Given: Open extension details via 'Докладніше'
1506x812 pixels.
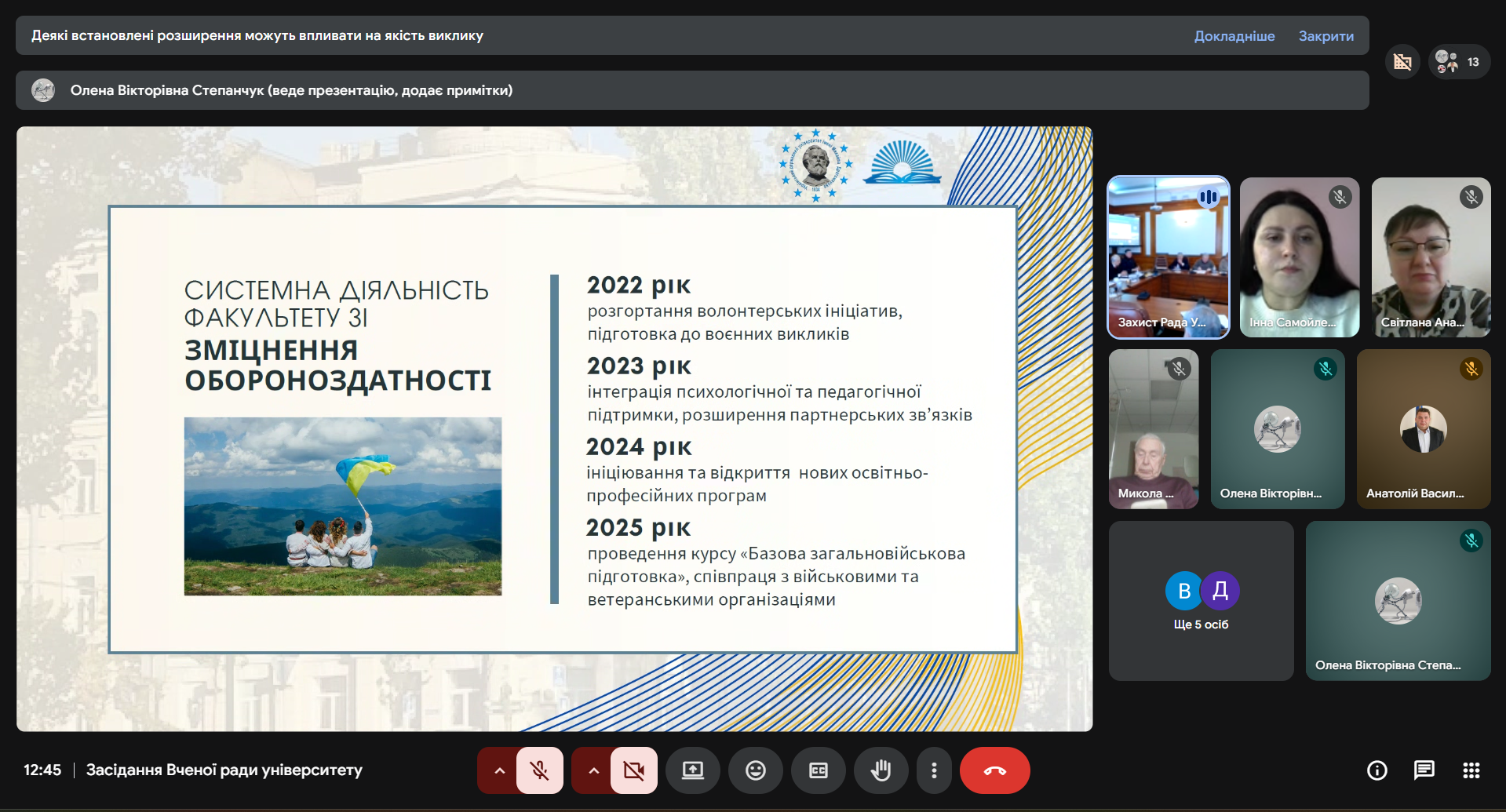Looking at the screenshot, I should 1234,35.
